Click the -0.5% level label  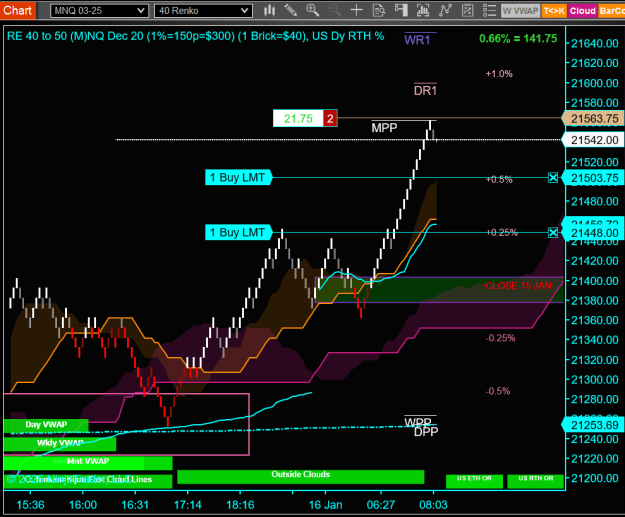coord(498,391)
